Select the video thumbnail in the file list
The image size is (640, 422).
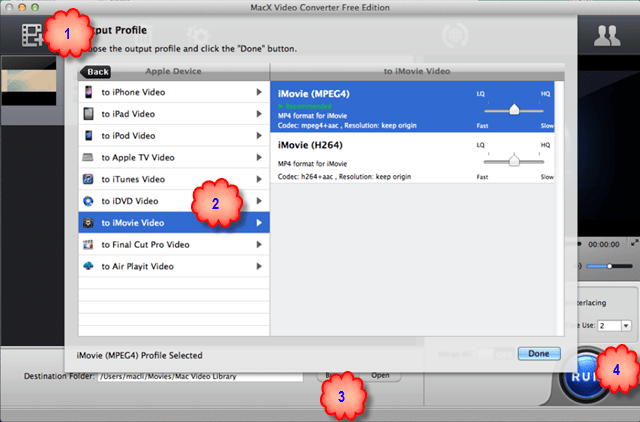(29, 81)
